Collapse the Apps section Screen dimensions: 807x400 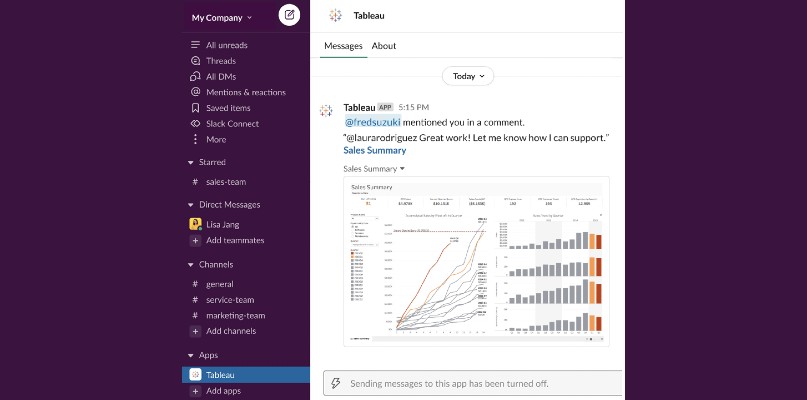pyautogui.click(x=190, y=356)
